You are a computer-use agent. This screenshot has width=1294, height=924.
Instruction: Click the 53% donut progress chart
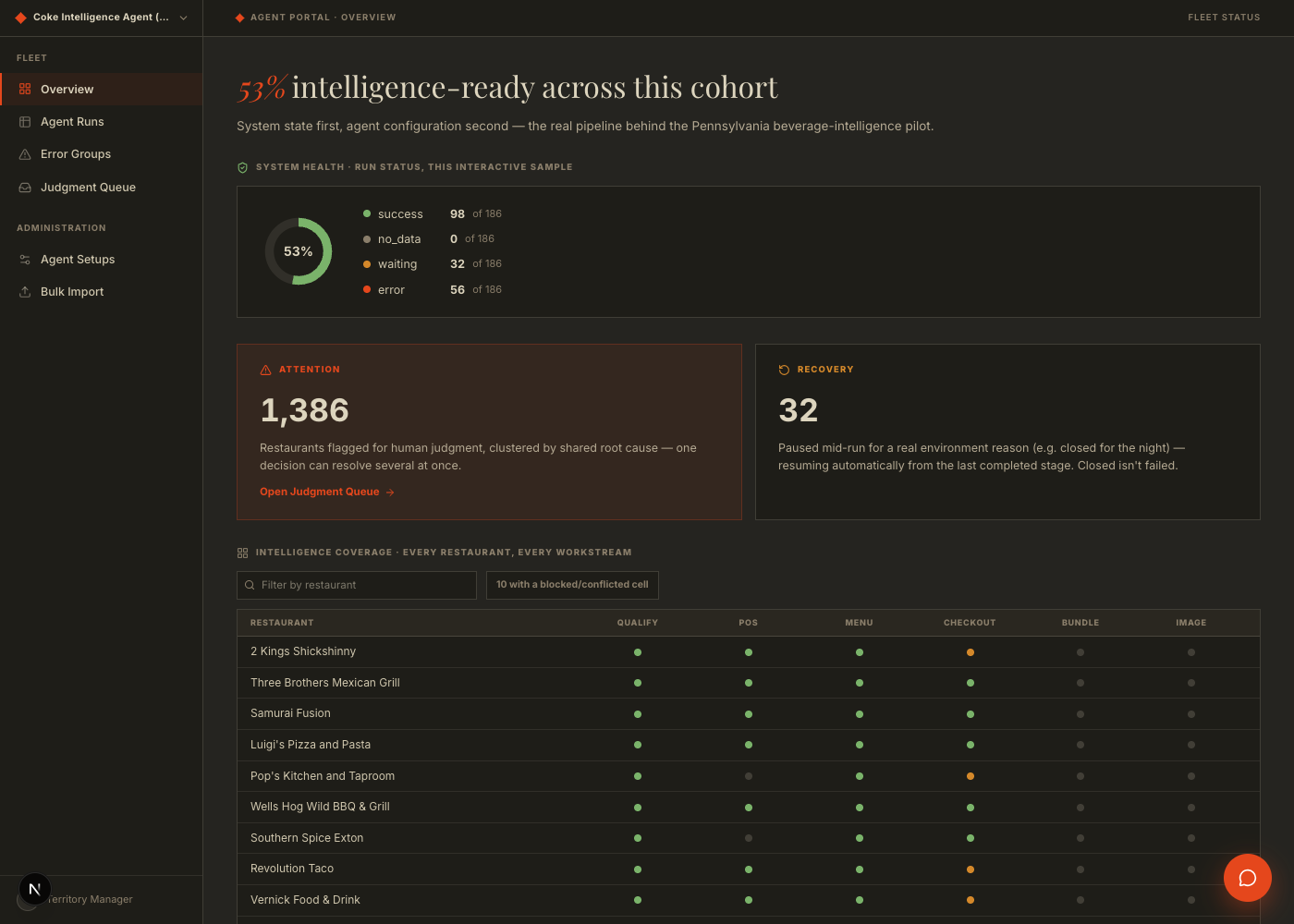298,251
